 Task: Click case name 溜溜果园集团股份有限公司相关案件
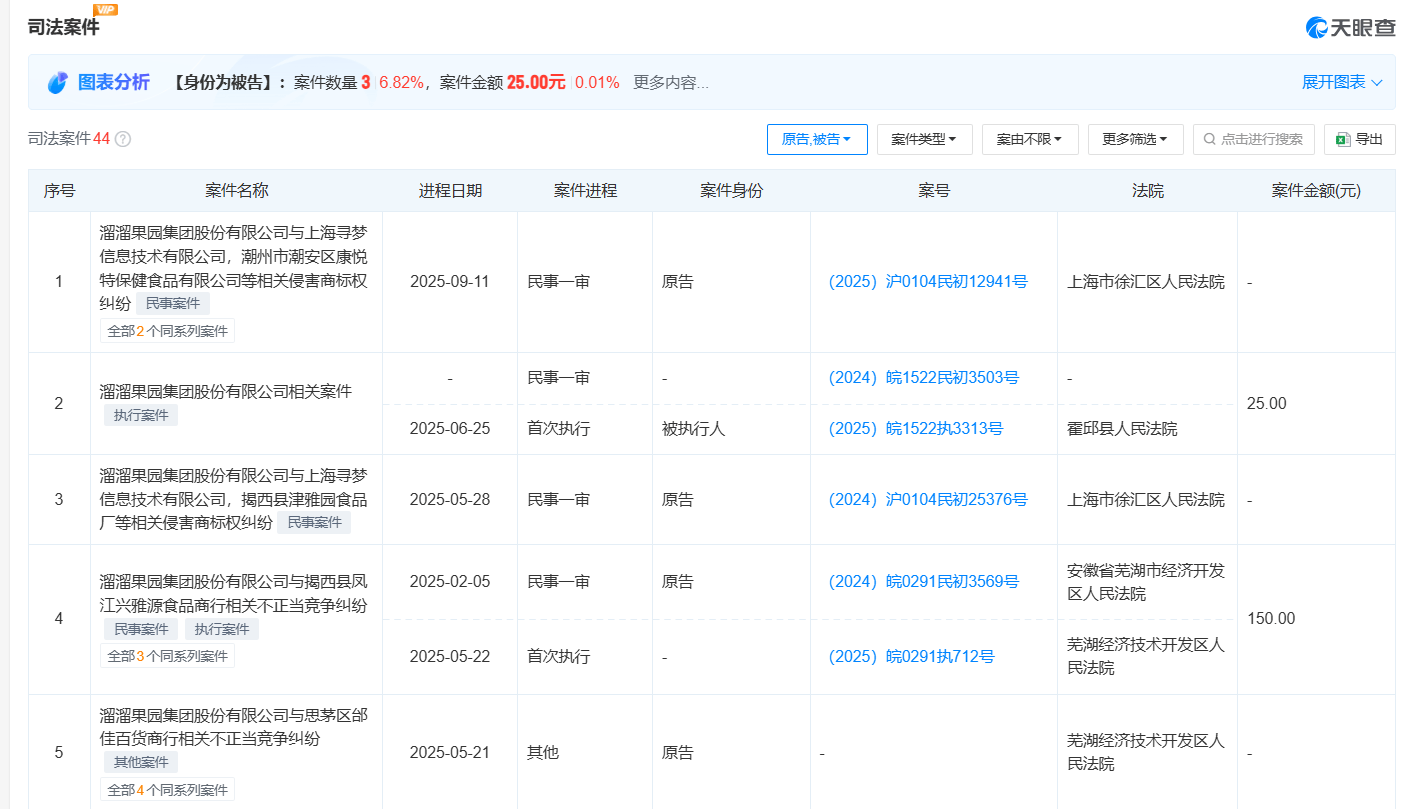pyautogui.click(x=226, y=392)
